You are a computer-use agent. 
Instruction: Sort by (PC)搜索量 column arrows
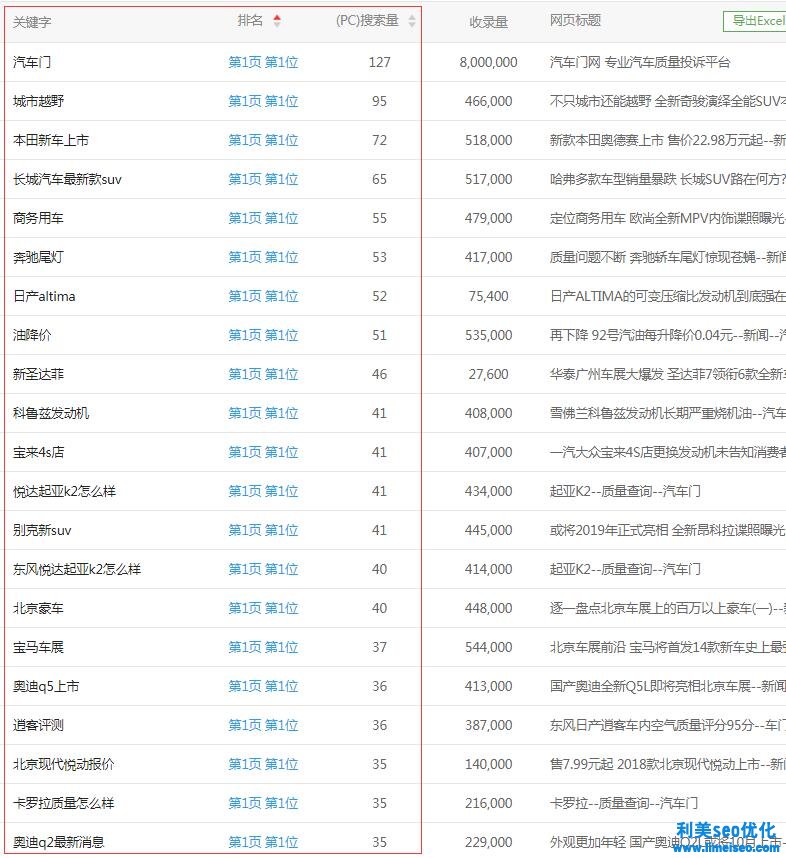[412, 21]
